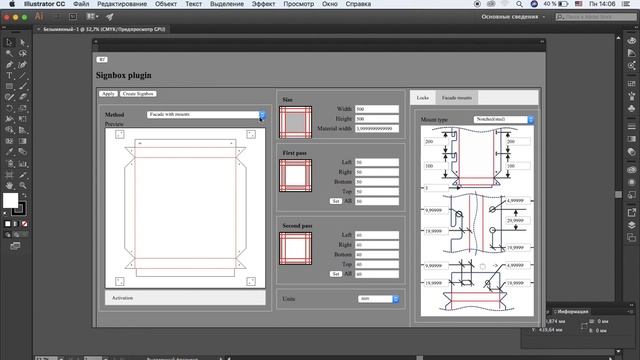Set paint type to None
Viewport: 640px width, 360px height.
click(24, 224)
